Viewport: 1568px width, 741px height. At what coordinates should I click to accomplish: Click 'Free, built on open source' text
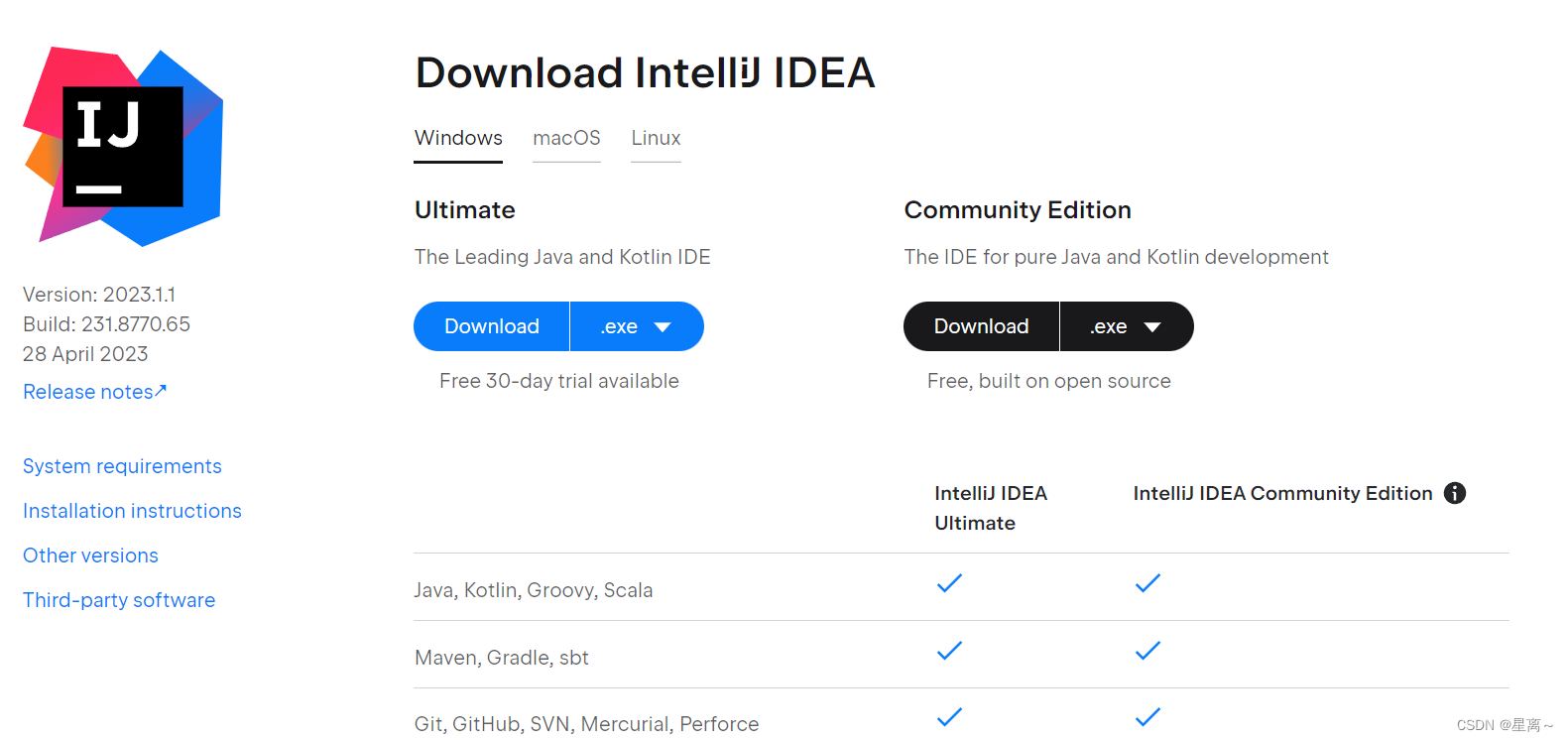[1049, 381]
